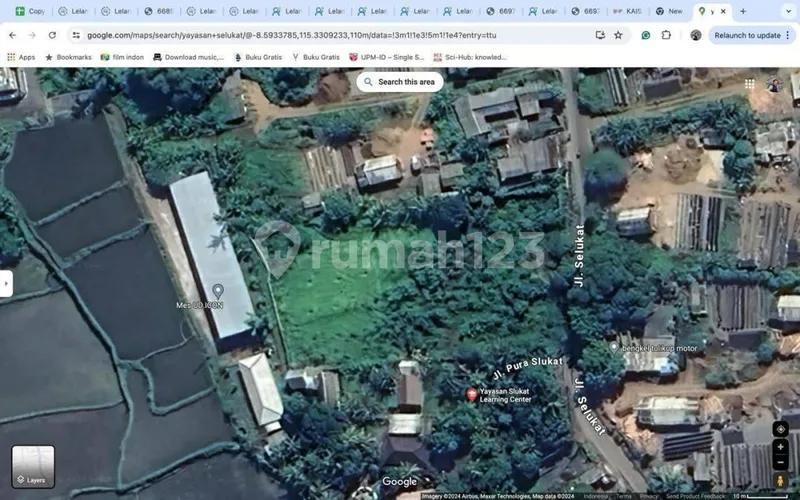Open the Extensions puzzle icon

(x=666, y=35)
